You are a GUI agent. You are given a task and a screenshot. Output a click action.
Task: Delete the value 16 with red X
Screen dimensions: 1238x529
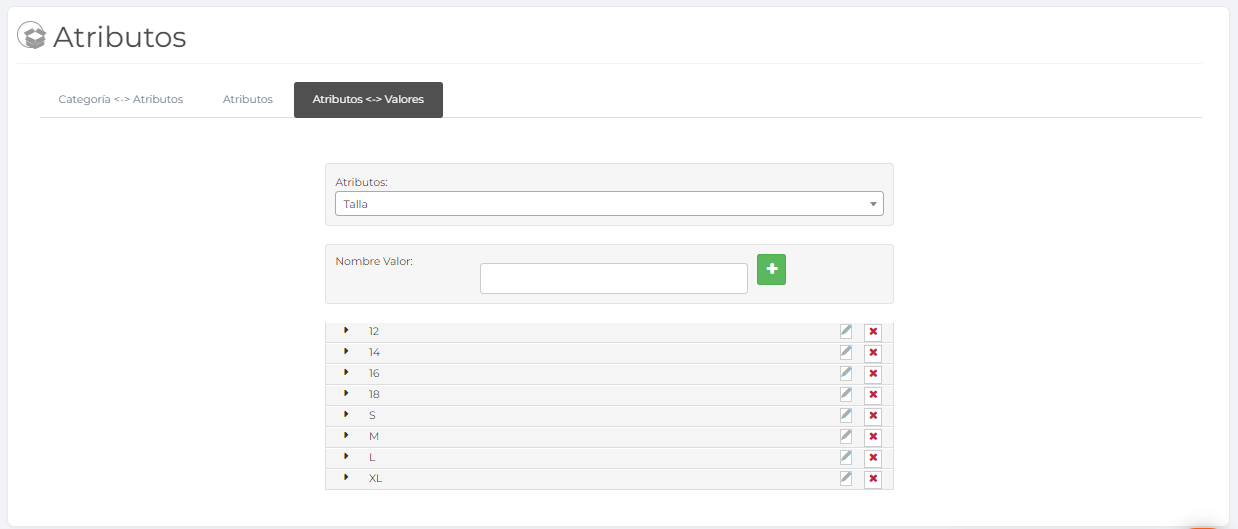[873, 374]
